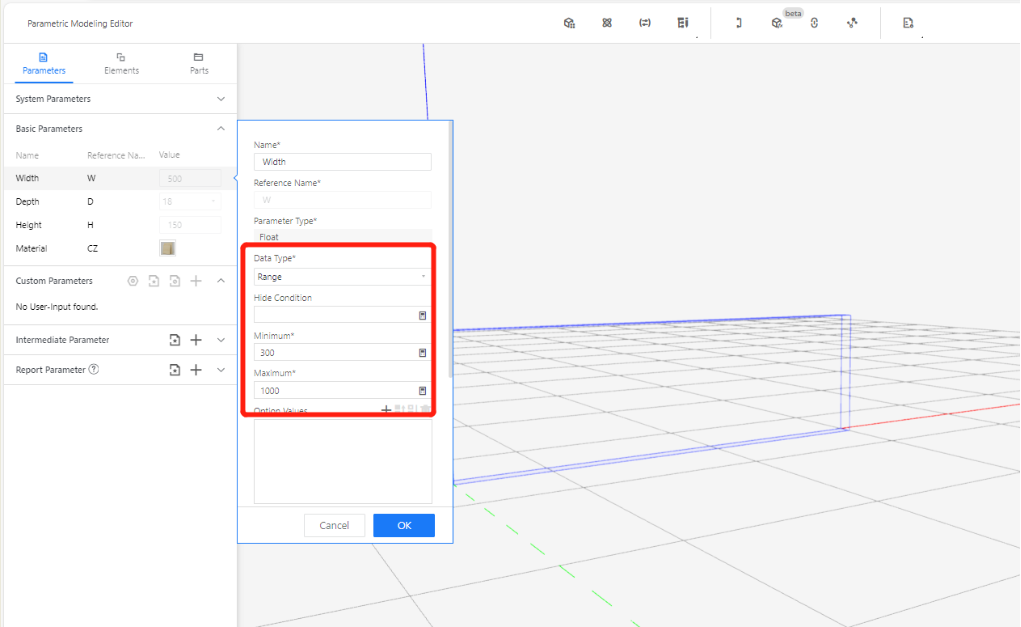Click the beta-labeled cube icon in toolbar
Screen dimensions: 1021x627
click(x=777, y=23)
